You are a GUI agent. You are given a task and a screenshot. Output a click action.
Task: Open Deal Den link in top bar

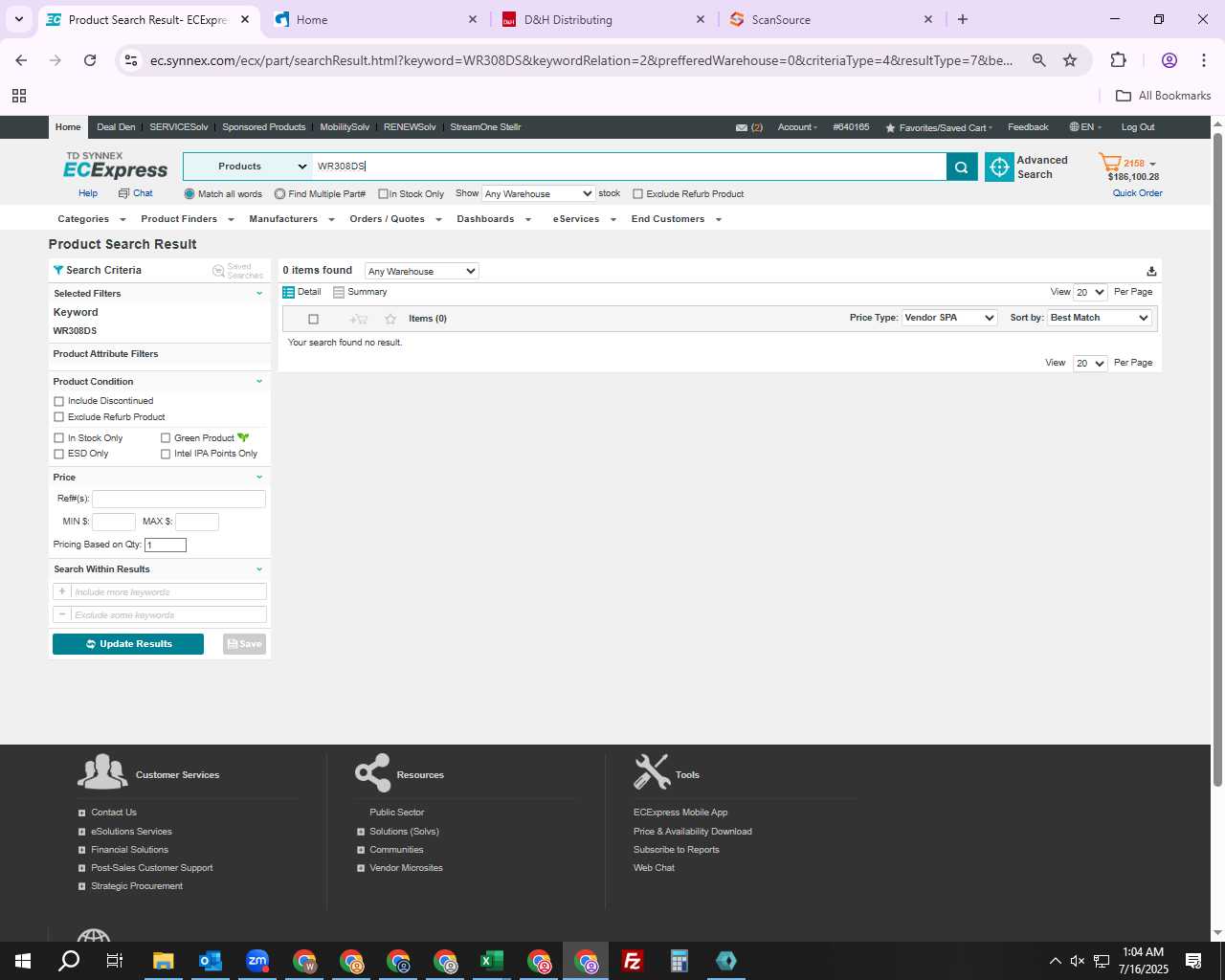[116, 127]
